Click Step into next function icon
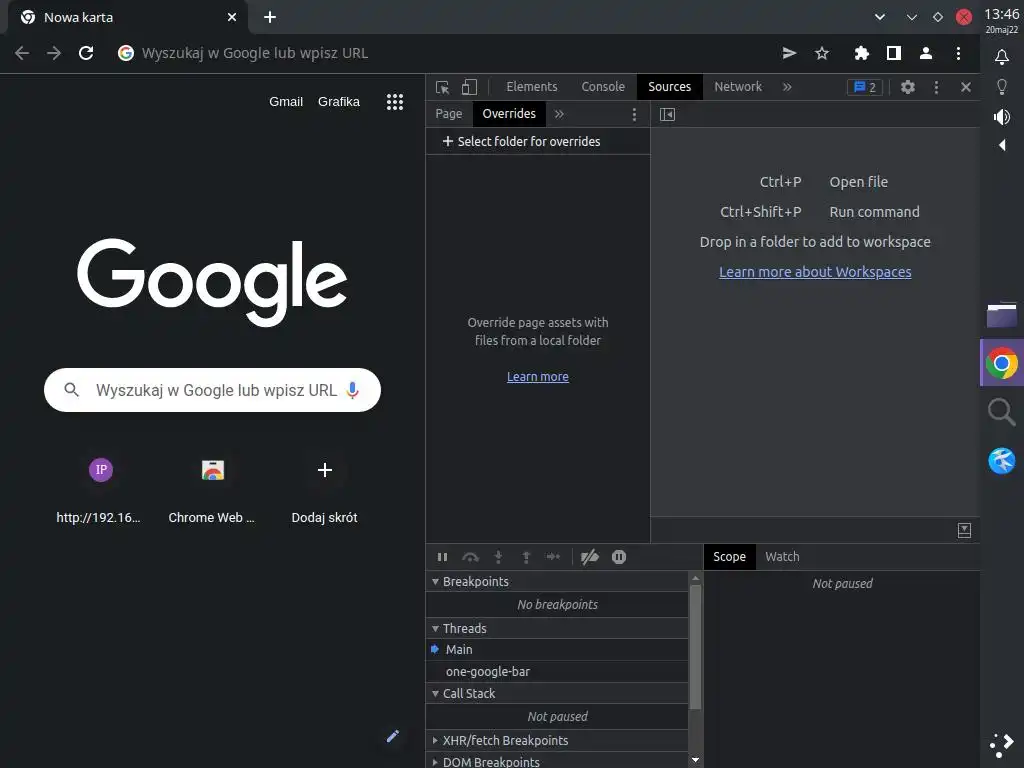 (498, 557)
